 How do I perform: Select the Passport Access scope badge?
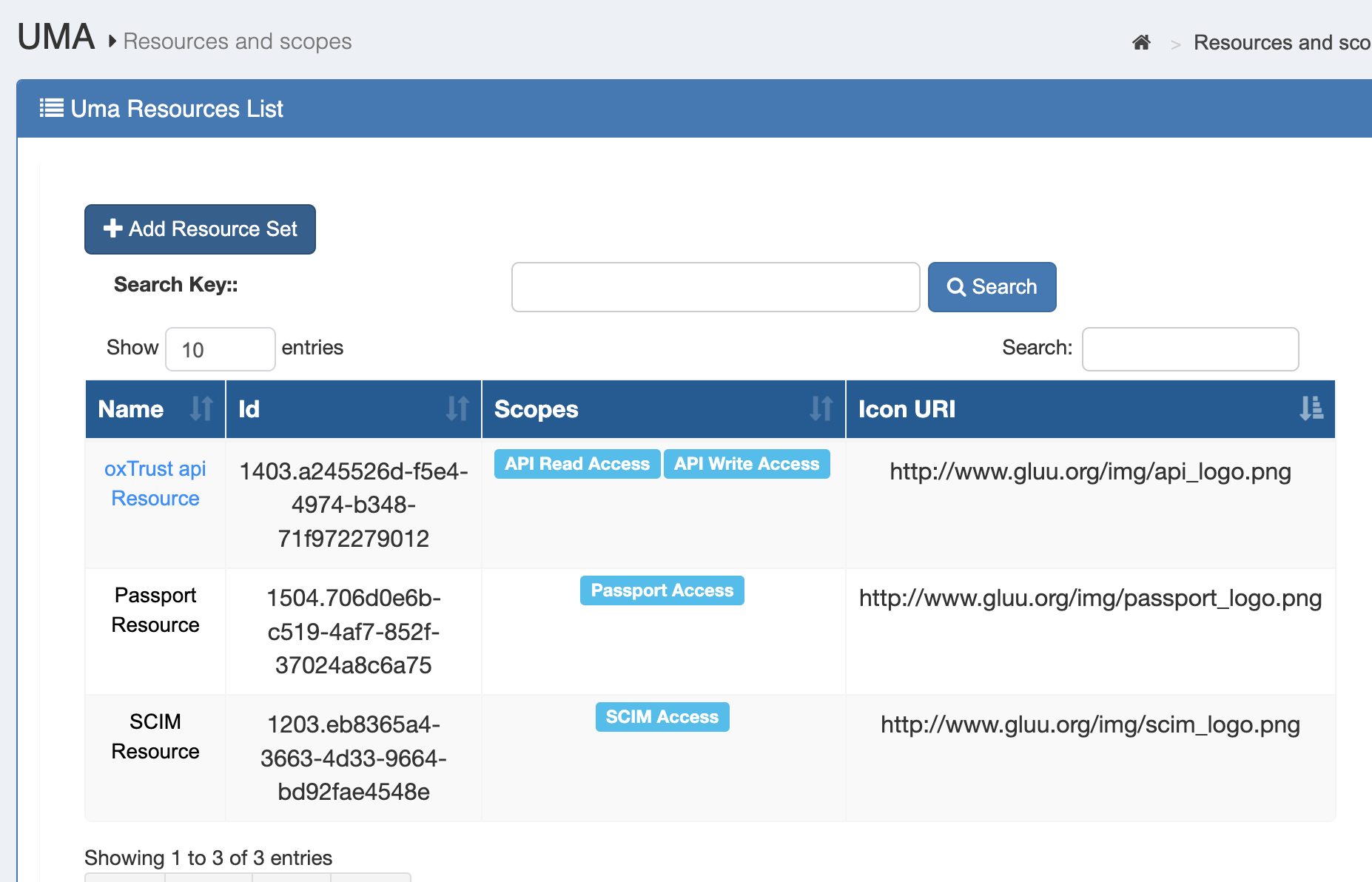tap(662, 590)
